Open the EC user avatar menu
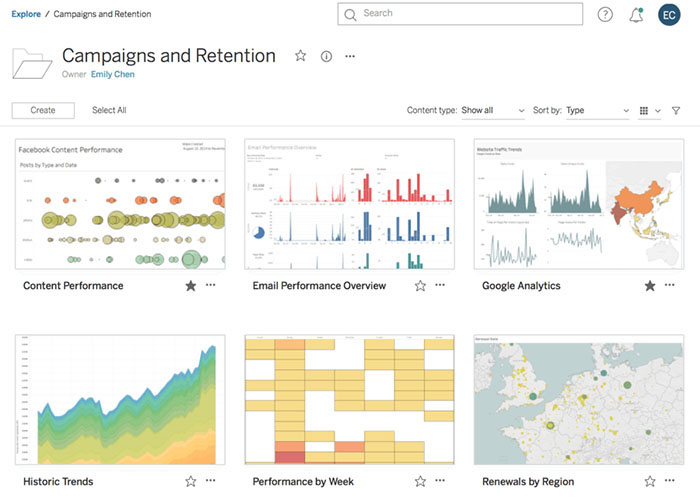This screenshot has width=700, height=500. pos(669,14)
